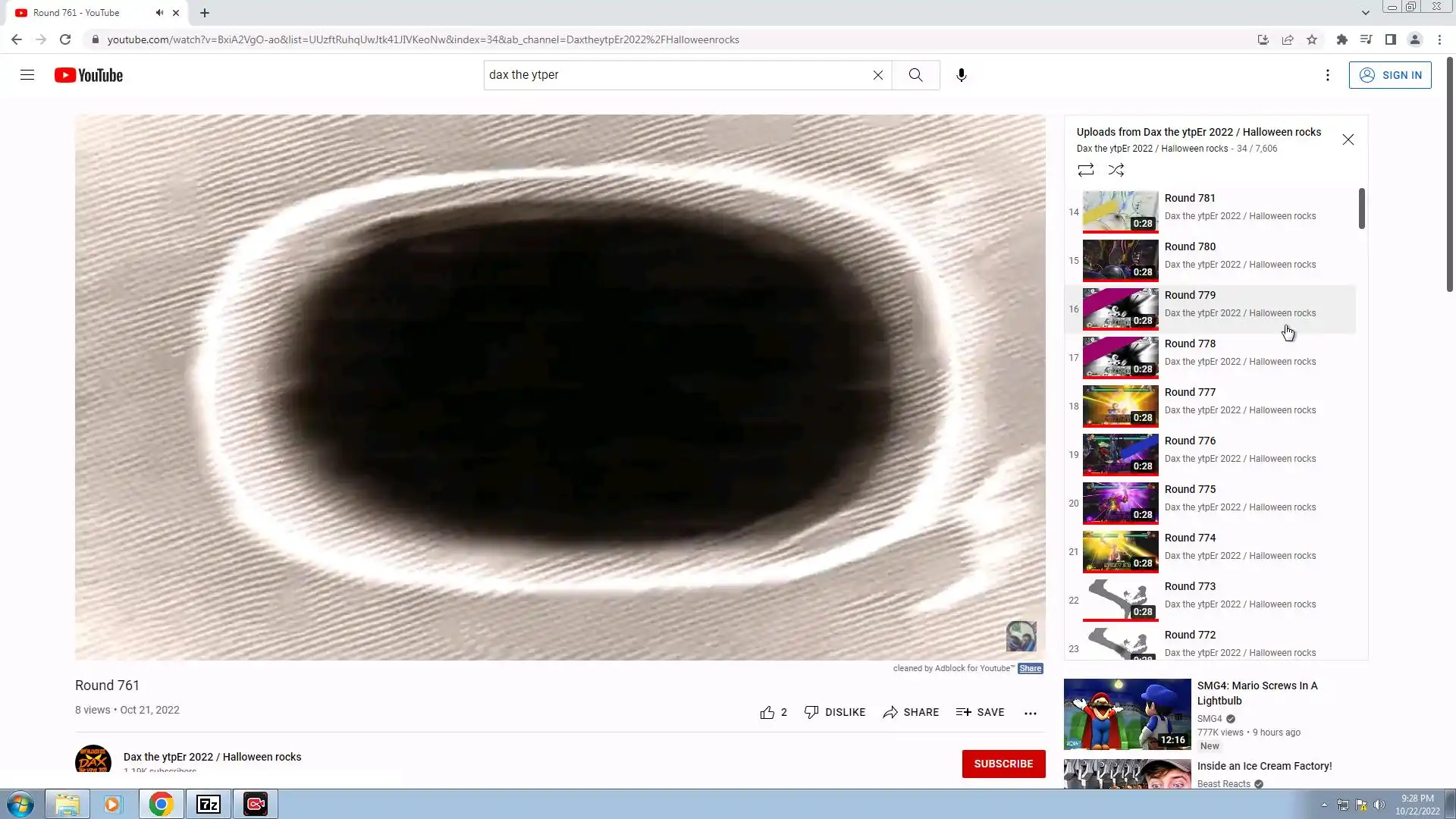
Task: Click the red Subscribe button
Action: coord(1003,764)
